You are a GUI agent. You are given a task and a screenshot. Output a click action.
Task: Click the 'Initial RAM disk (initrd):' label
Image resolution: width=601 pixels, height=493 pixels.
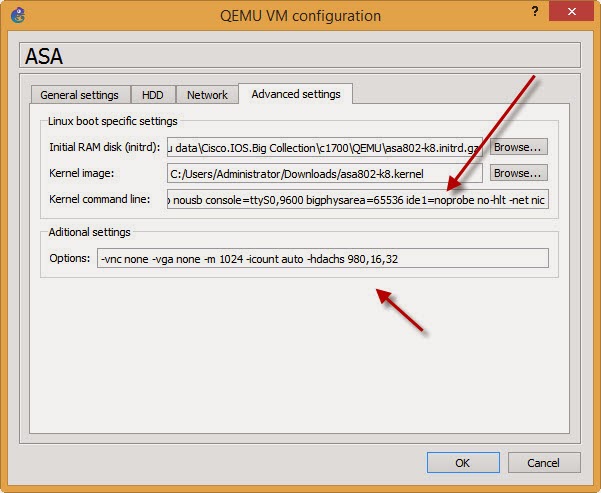[x=105, y=147]
